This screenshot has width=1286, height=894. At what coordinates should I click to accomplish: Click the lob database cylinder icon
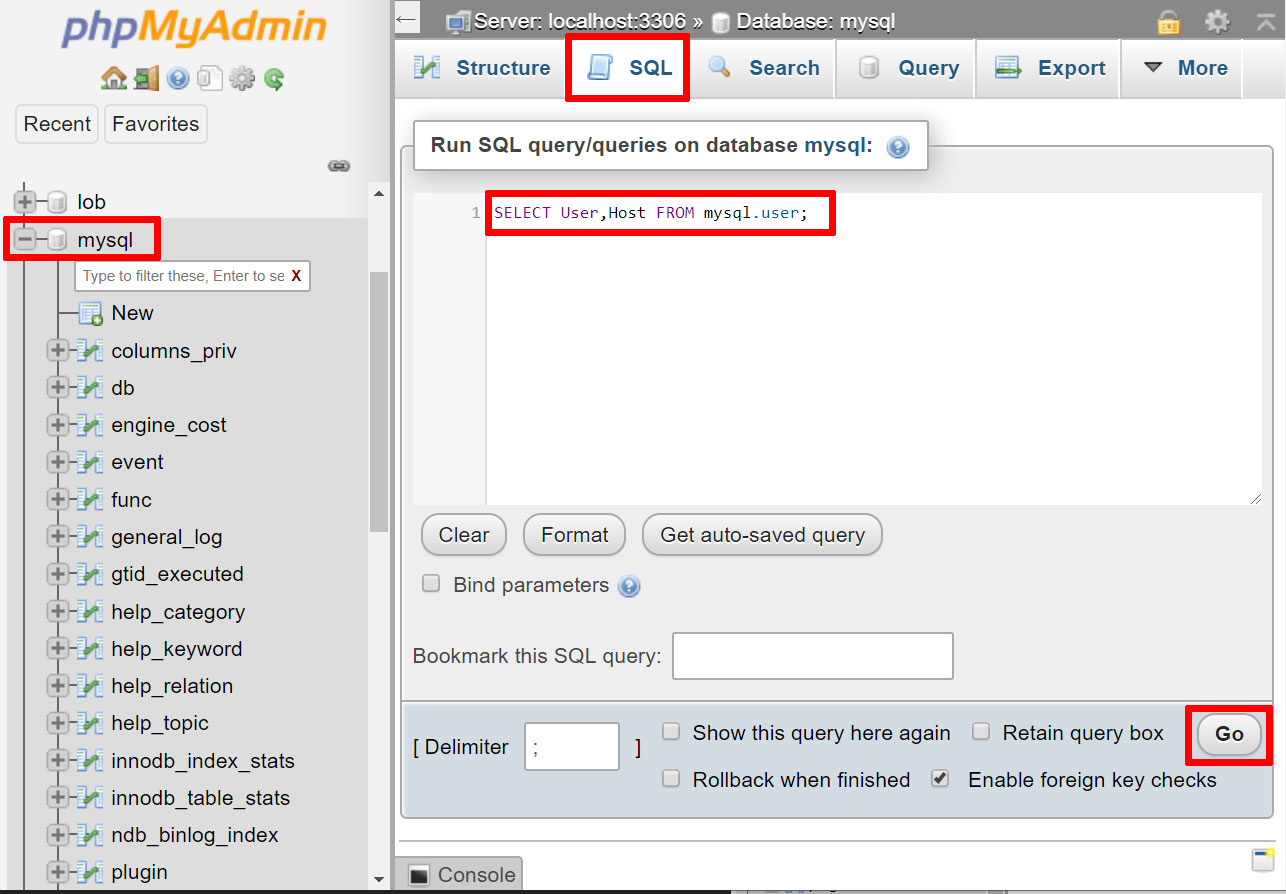click(x=57, y=202)
